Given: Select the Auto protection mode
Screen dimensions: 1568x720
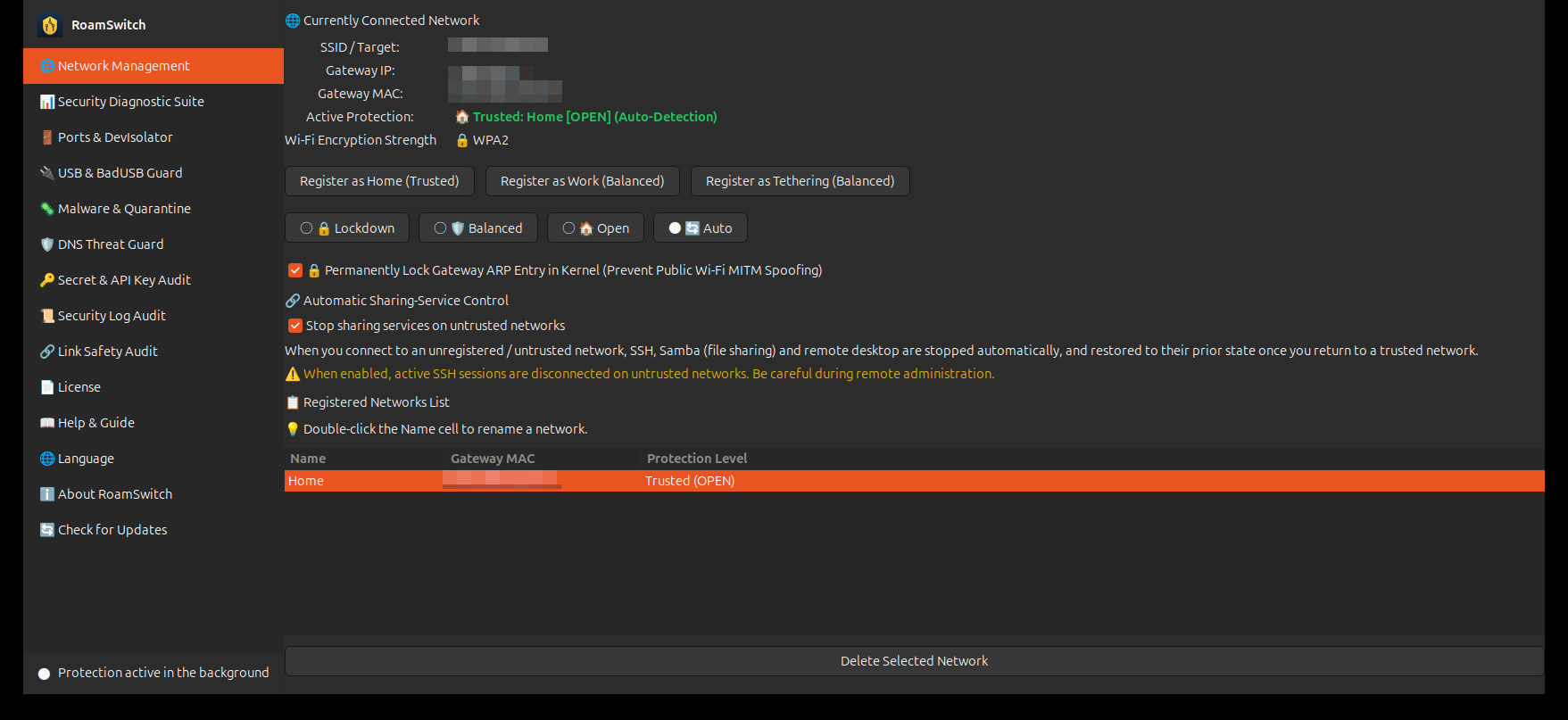Looking at the screenshot, I should [701, 228].
